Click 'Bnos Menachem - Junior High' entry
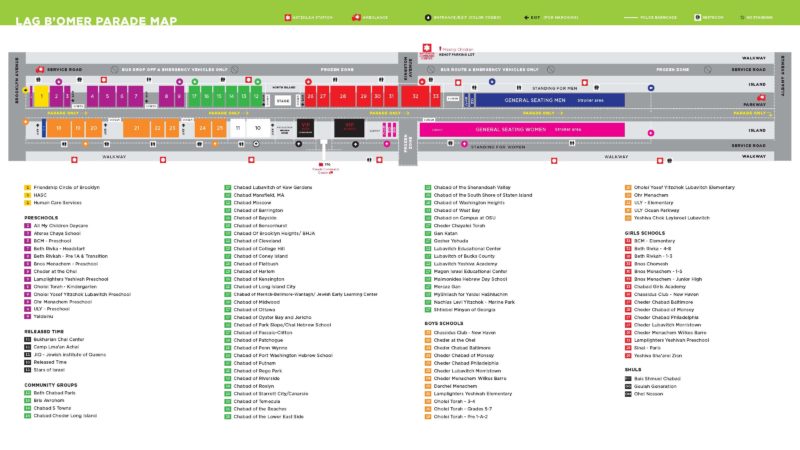 [668, 279]
